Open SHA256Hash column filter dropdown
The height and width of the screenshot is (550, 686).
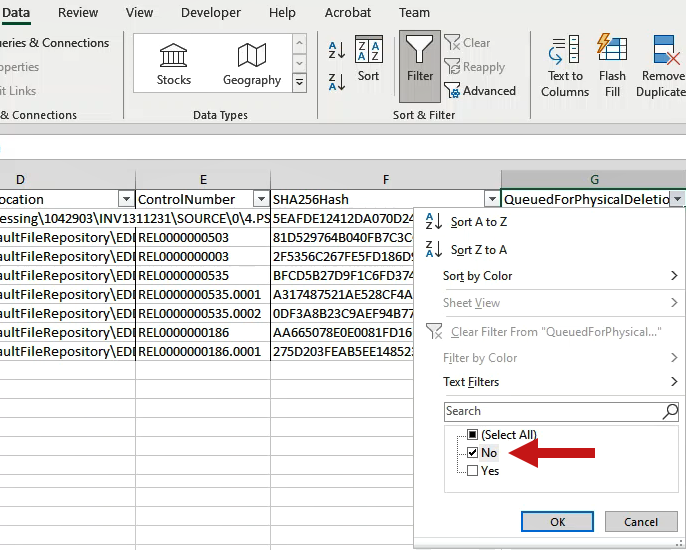pos(492,200)
